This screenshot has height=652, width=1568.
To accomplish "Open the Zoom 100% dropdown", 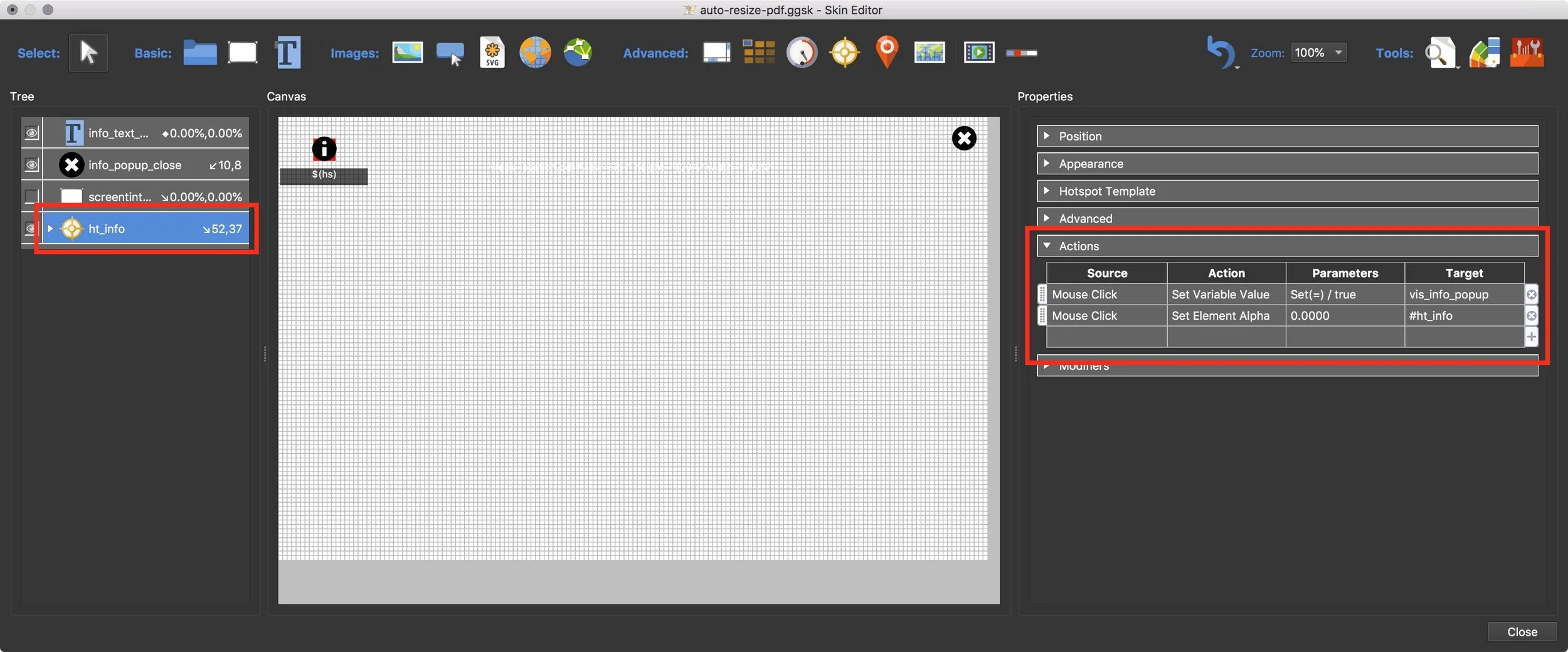I will tap(1318, 53).
